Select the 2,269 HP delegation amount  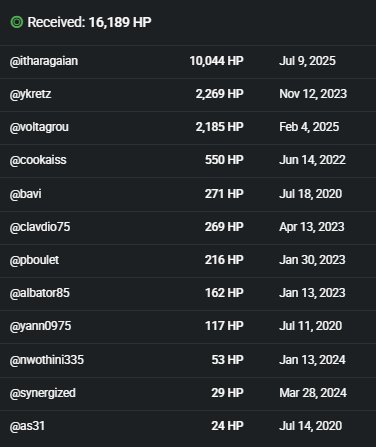coord(220,94)
